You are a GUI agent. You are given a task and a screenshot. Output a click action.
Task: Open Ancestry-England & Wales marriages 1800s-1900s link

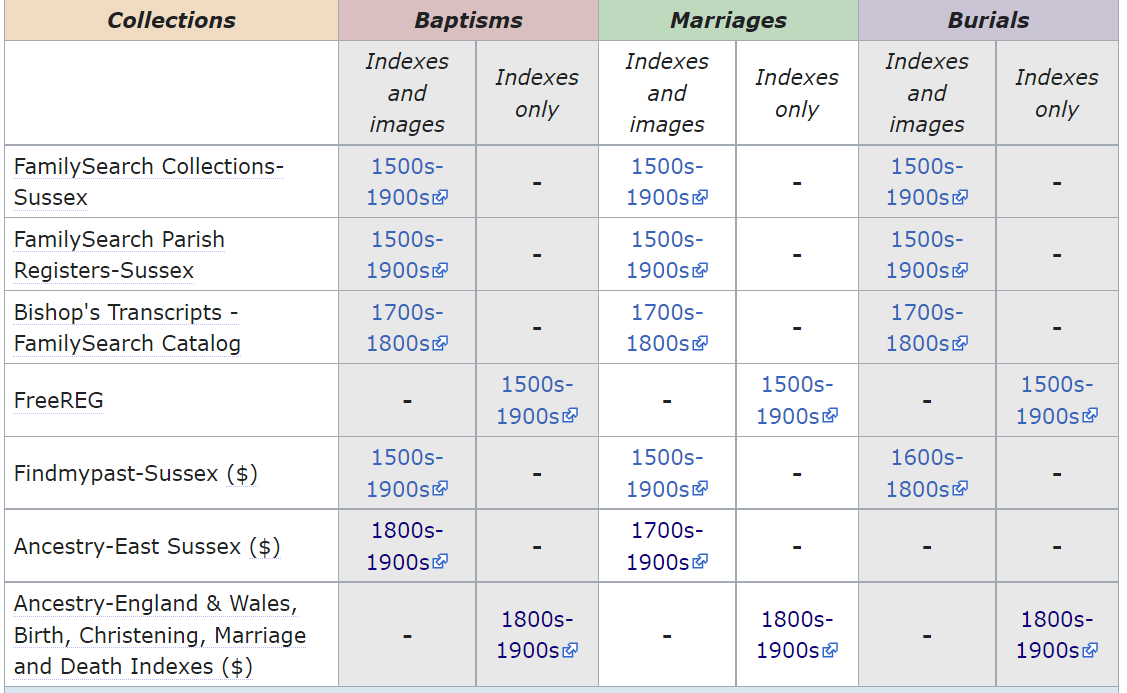coord(797,635)
